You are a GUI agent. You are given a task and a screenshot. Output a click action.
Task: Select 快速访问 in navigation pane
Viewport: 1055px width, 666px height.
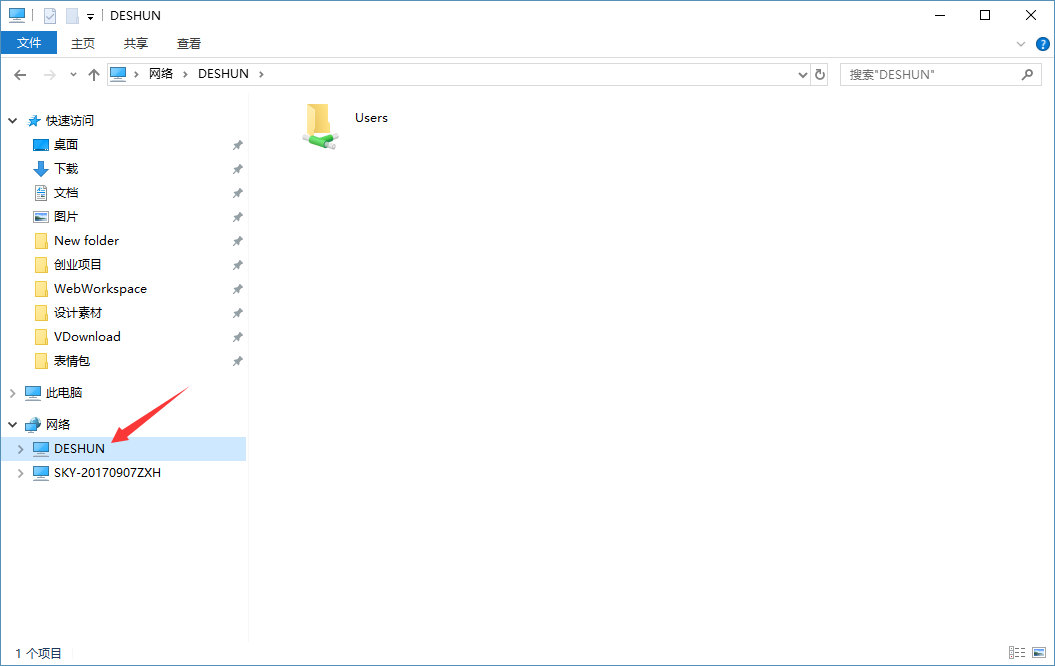(69, 121)
